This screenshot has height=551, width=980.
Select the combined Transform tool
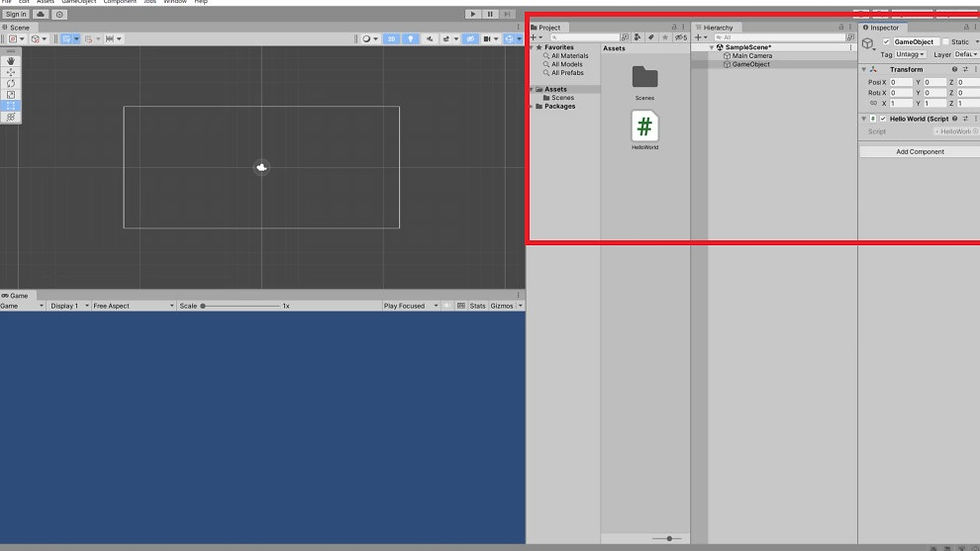tap(11, 117)
